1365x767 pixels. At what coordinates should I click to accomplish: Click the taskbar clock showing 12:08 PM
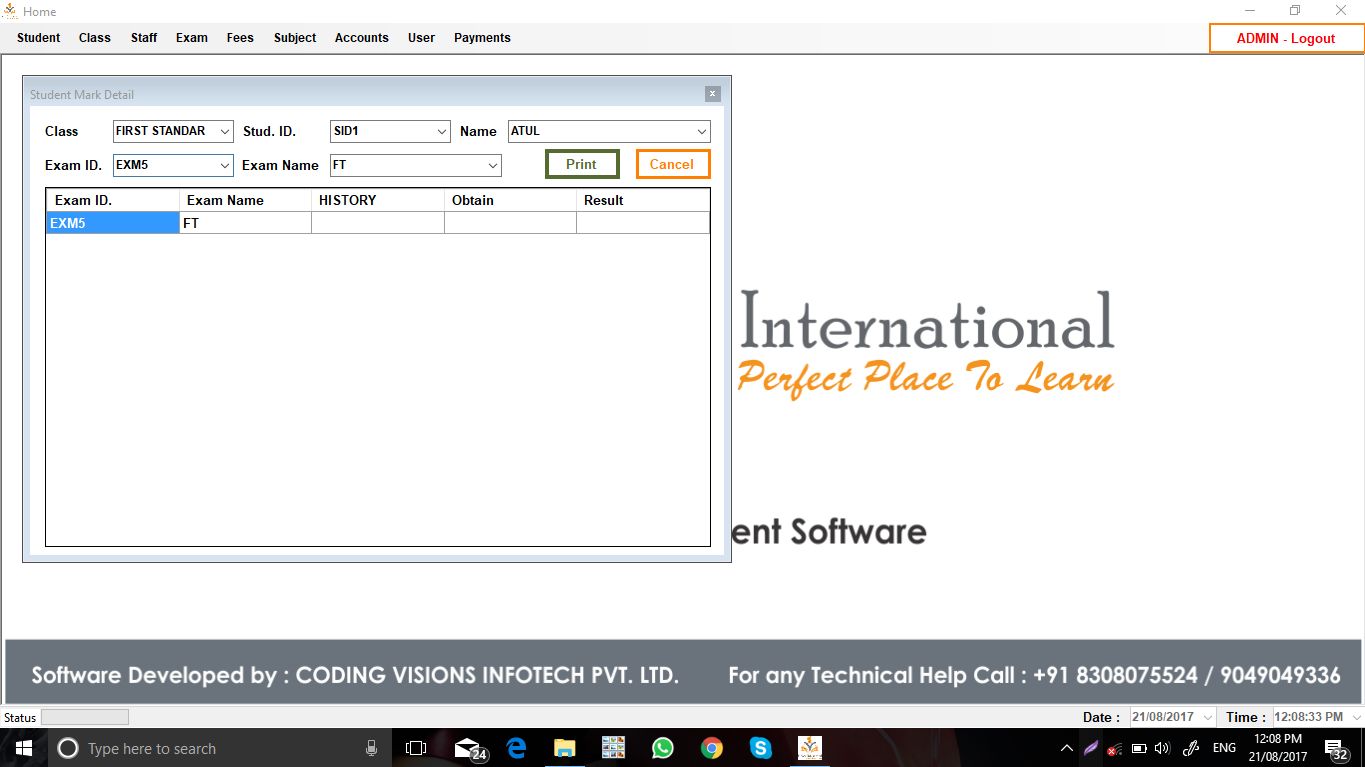pyautogui.click(x=1279, y=748)
